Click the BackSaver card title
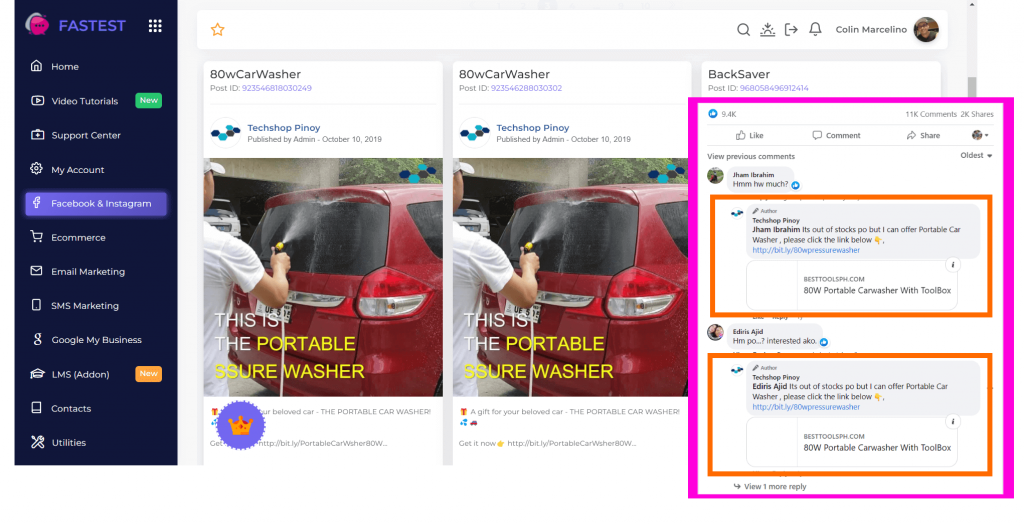Viewport: 1024px width, 524px height. tap(739, 74)
